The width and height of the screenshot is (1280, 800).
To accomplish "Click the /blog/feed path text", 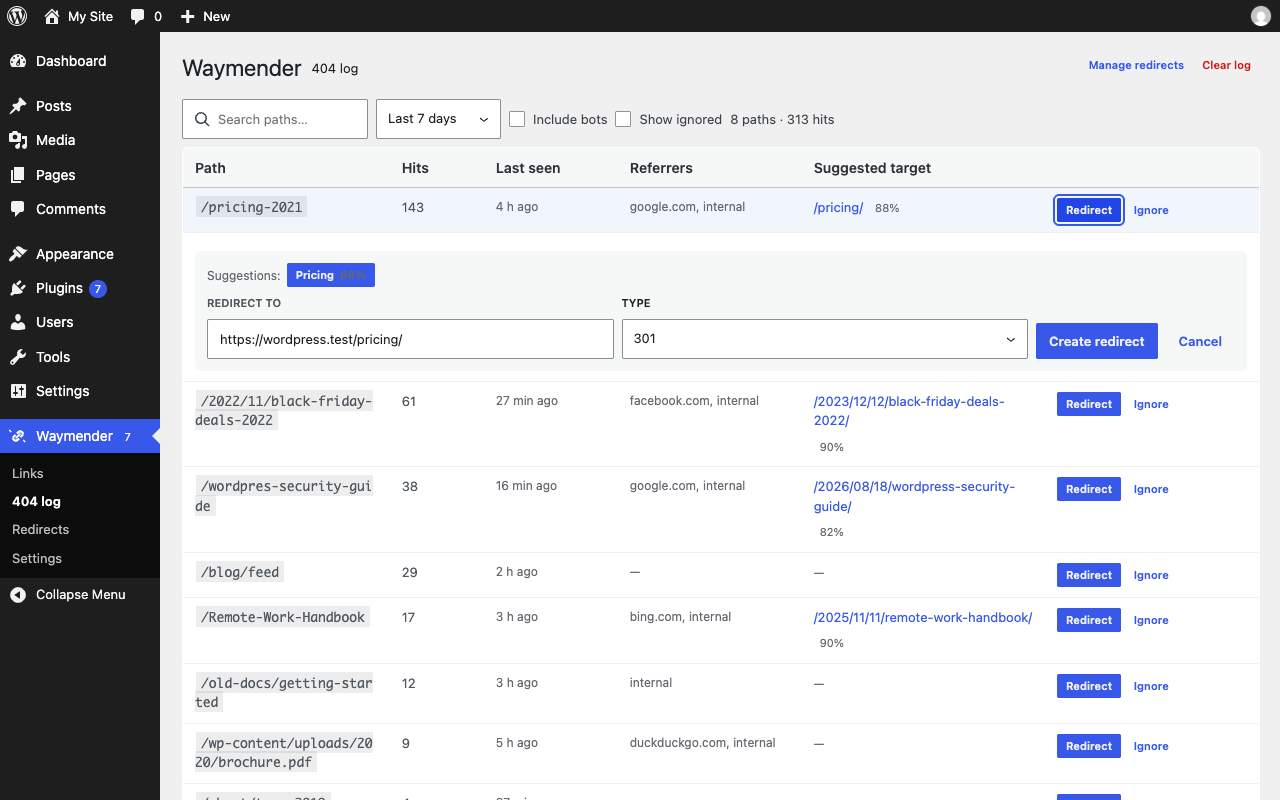I will (x=240, y=572).
